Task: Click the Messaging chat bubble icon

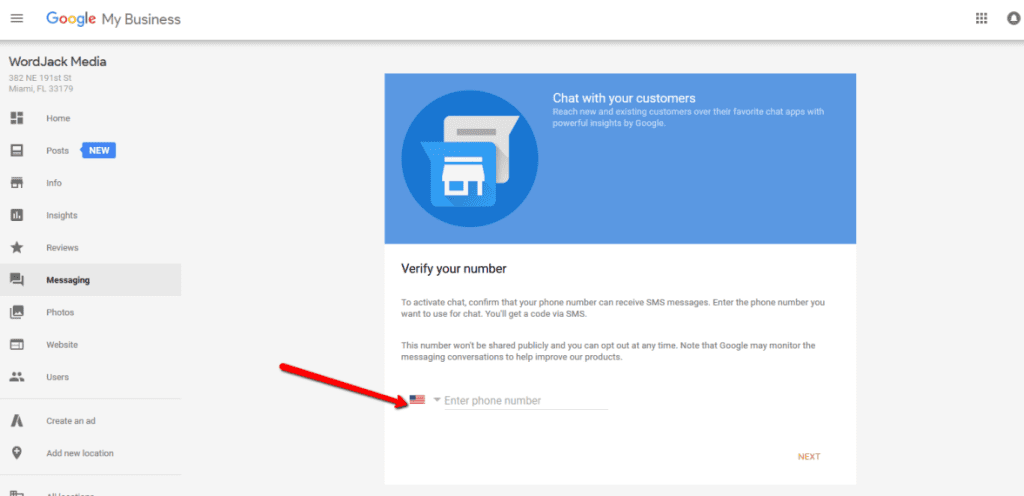Action: pos(17,280)
